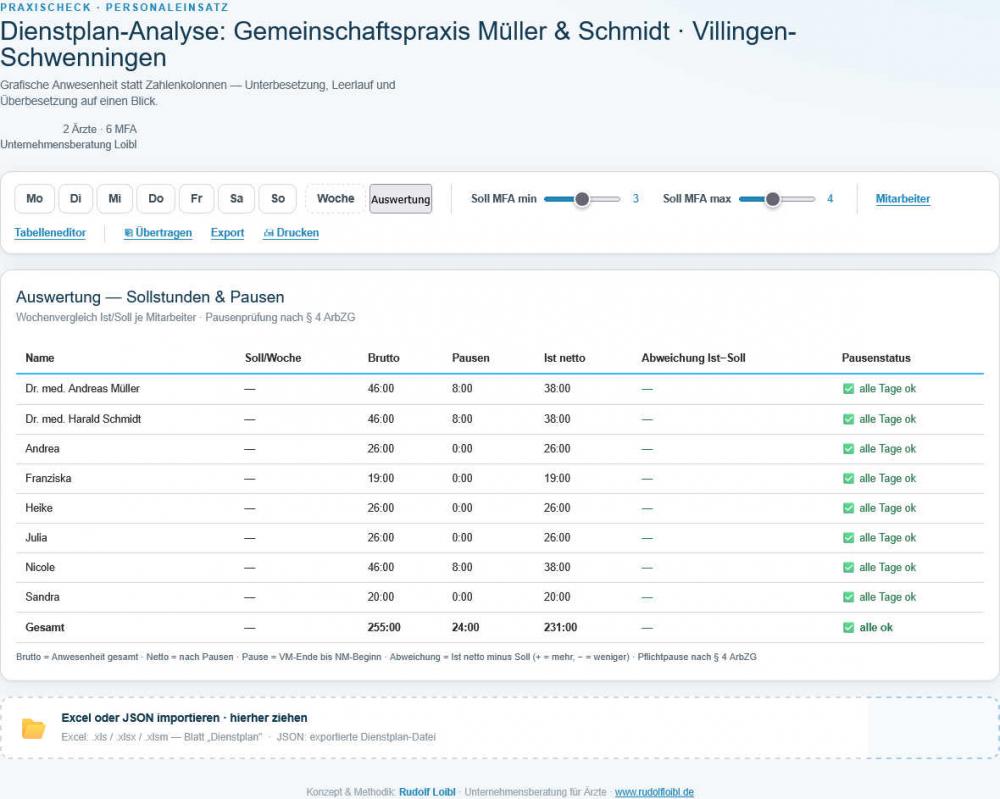Click green check icon in Franziska row
This screenshot has width=1000, height=799.
pos(848,479)
